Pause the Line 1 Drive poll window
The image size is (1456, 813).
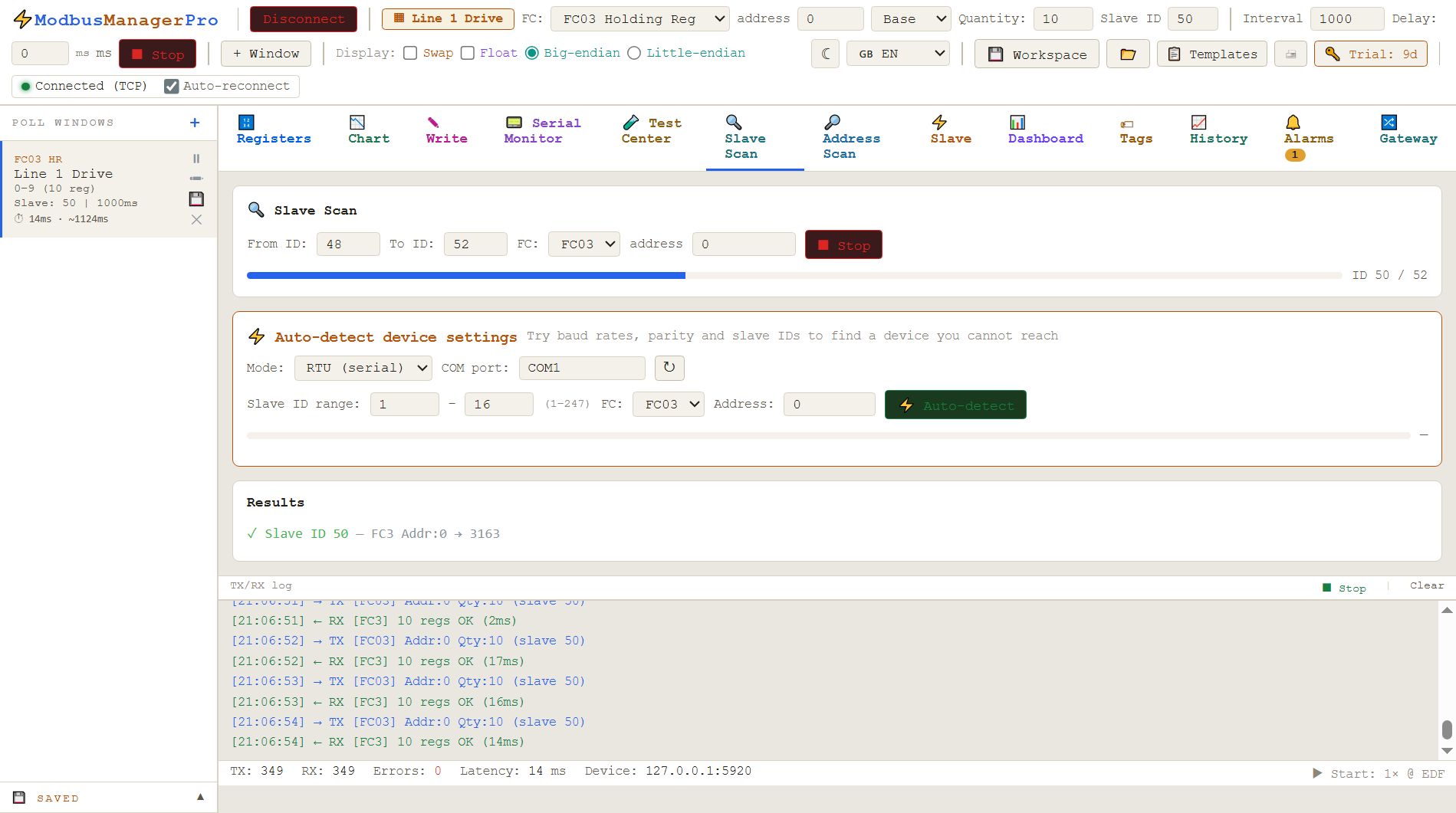[x=196, y=159]
